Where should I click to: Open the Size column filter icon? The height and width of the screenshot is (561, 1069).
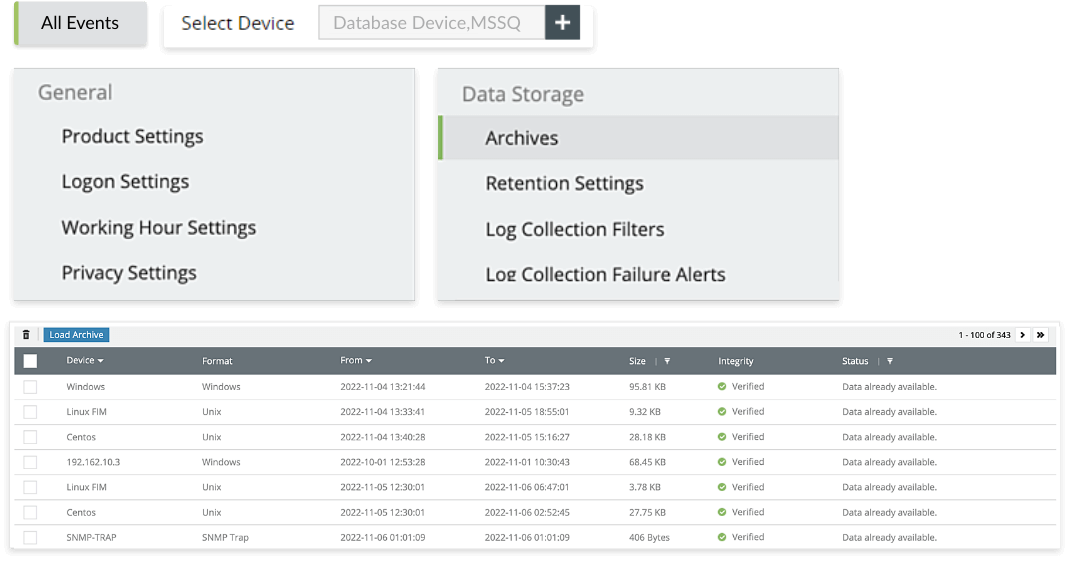pyautogui.click(x=667, y=361)
